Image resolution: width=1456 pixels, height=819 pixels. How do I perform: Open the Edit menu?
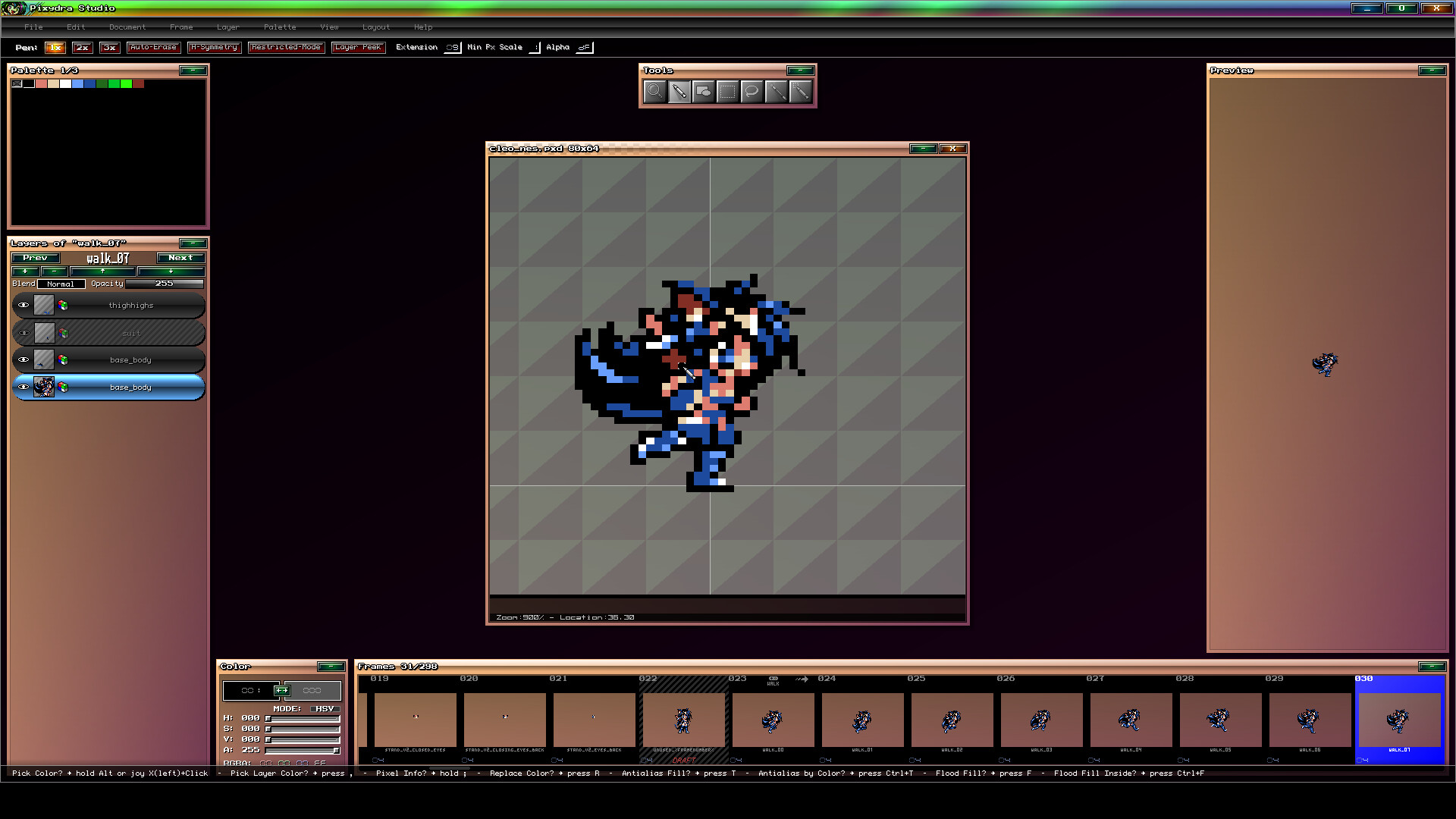pyautogui.click(x=76, y=27)
